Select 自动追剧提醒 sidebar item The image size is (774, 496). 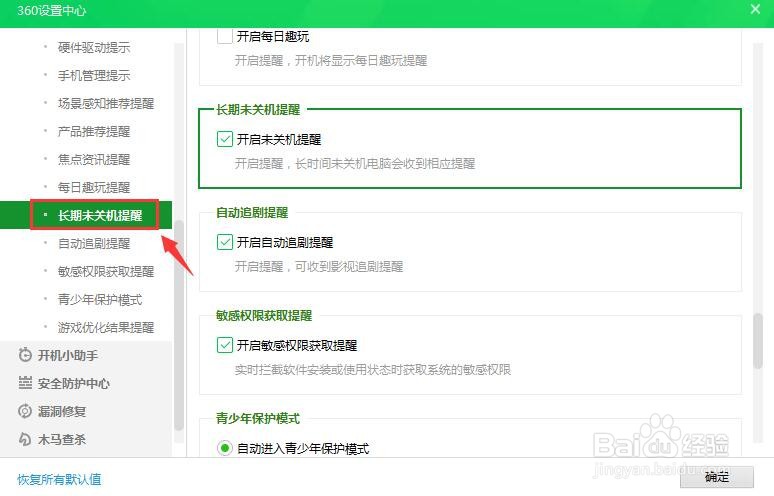click(x=94, y=243)
